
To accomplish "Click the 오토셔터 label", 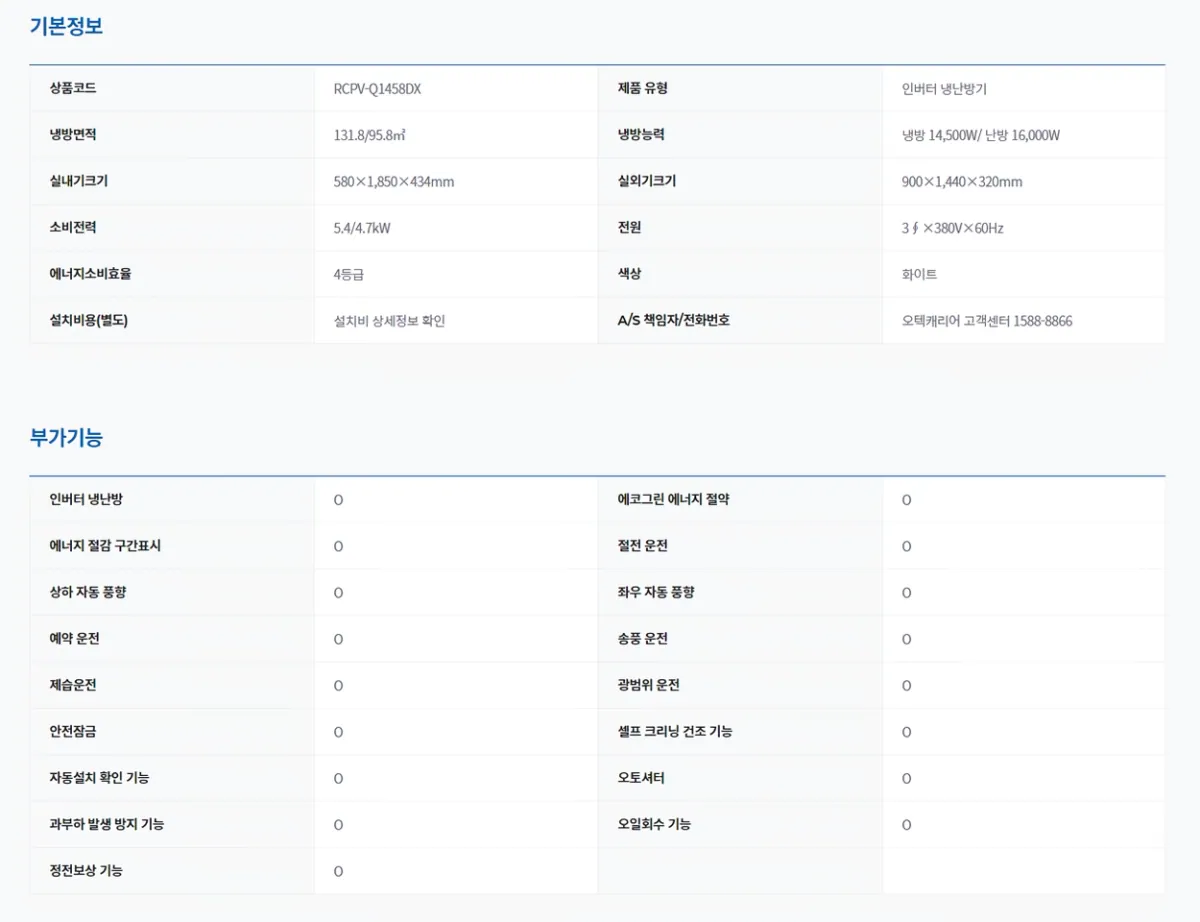I will tap(641, 777).
